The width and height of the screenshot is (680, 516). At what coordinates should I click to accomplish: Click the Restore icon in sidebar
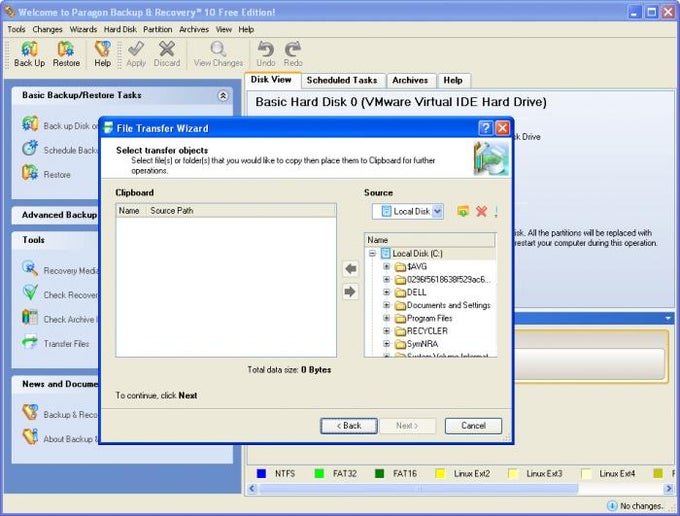pyautogui.click(x=30, y=173)
